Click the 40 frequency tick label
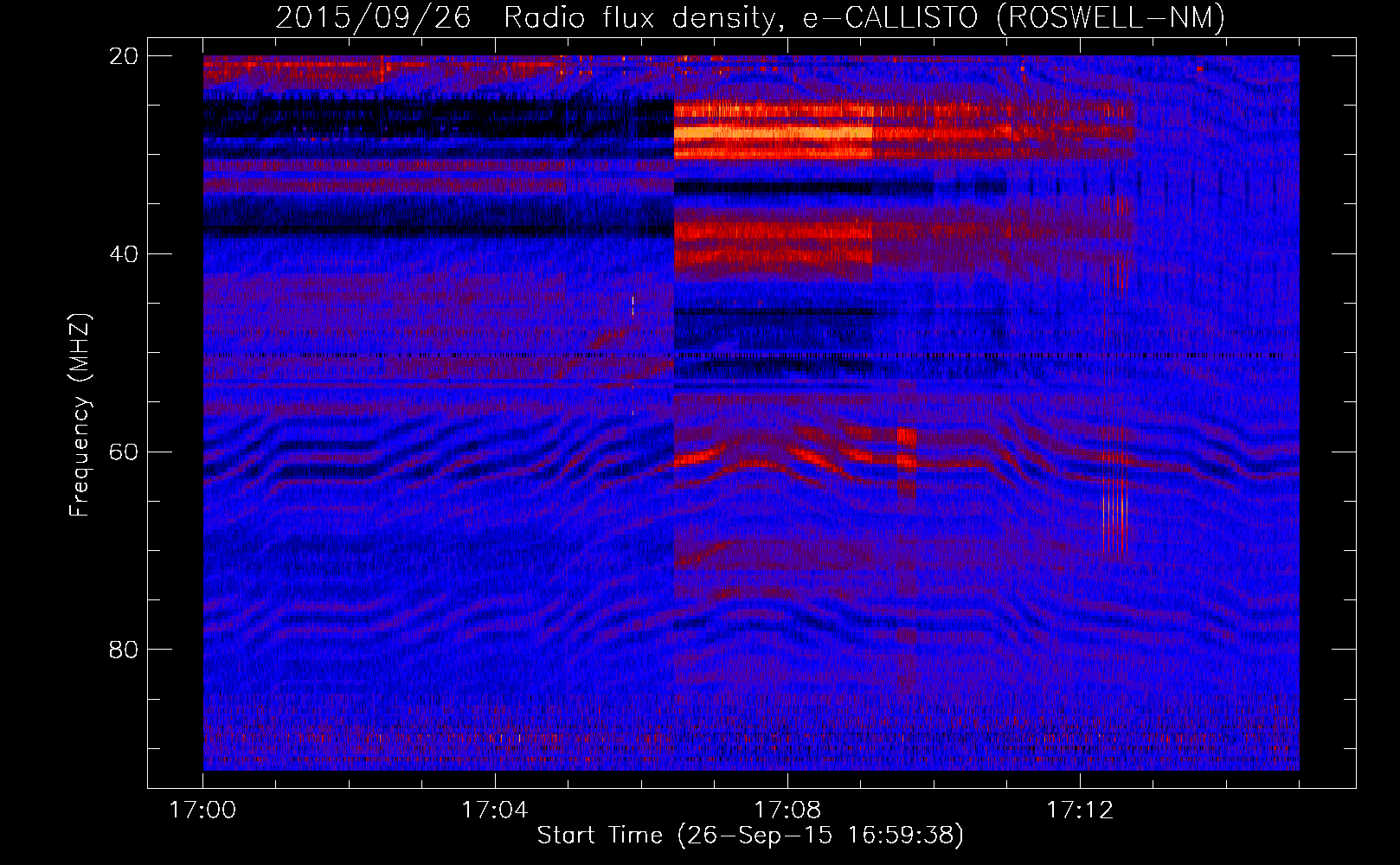 pyautogui.click(x=125, y=254)
